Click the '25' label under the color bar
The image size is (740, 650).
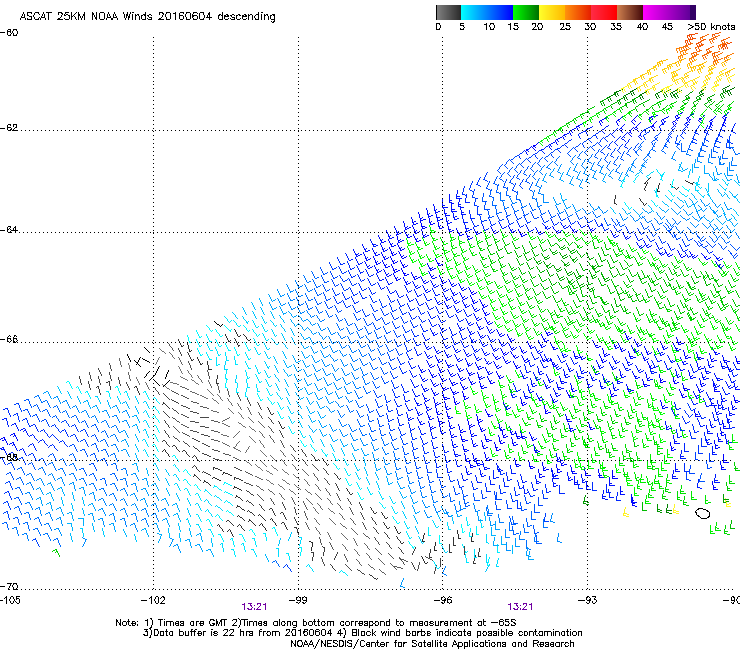(565, 27)
